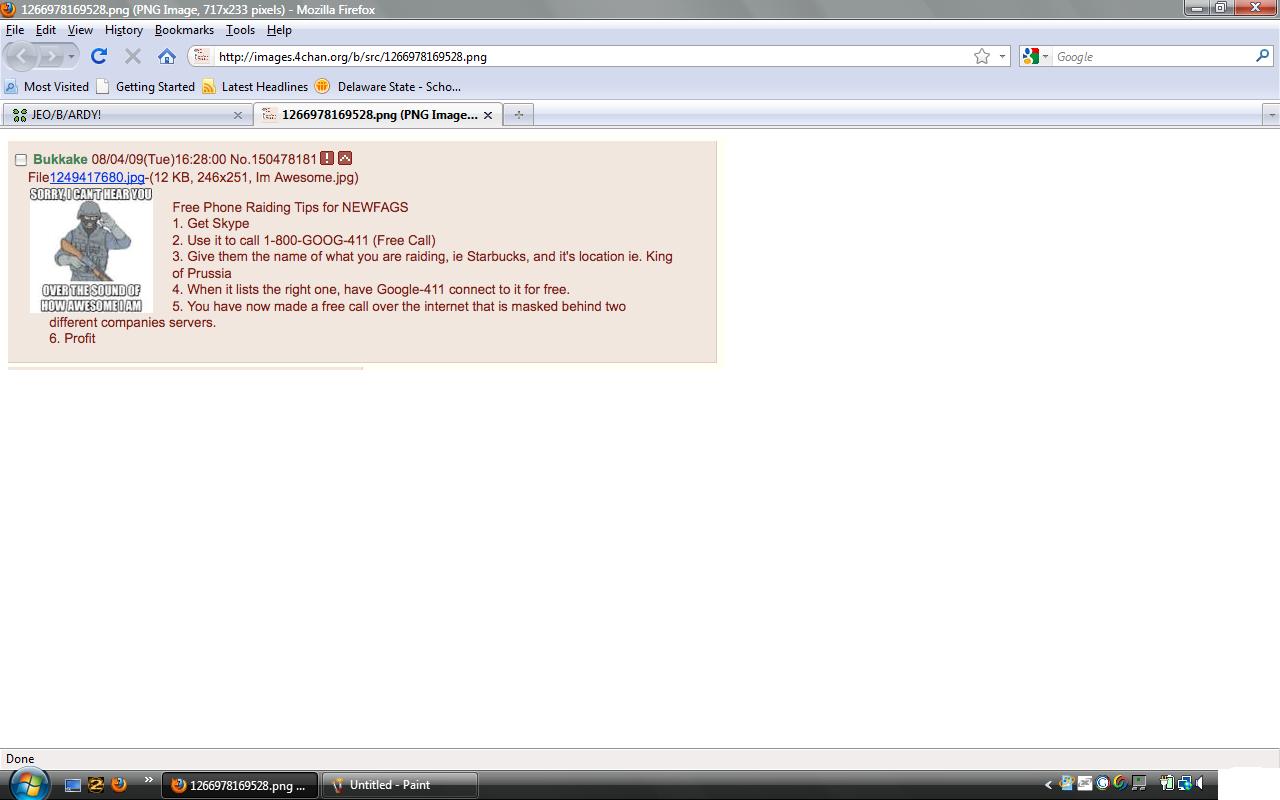This screenshot has height=800, width=1280.
Task: Click the "Done" status bar text
Action: pyautogui.click(x=20, y=759)
